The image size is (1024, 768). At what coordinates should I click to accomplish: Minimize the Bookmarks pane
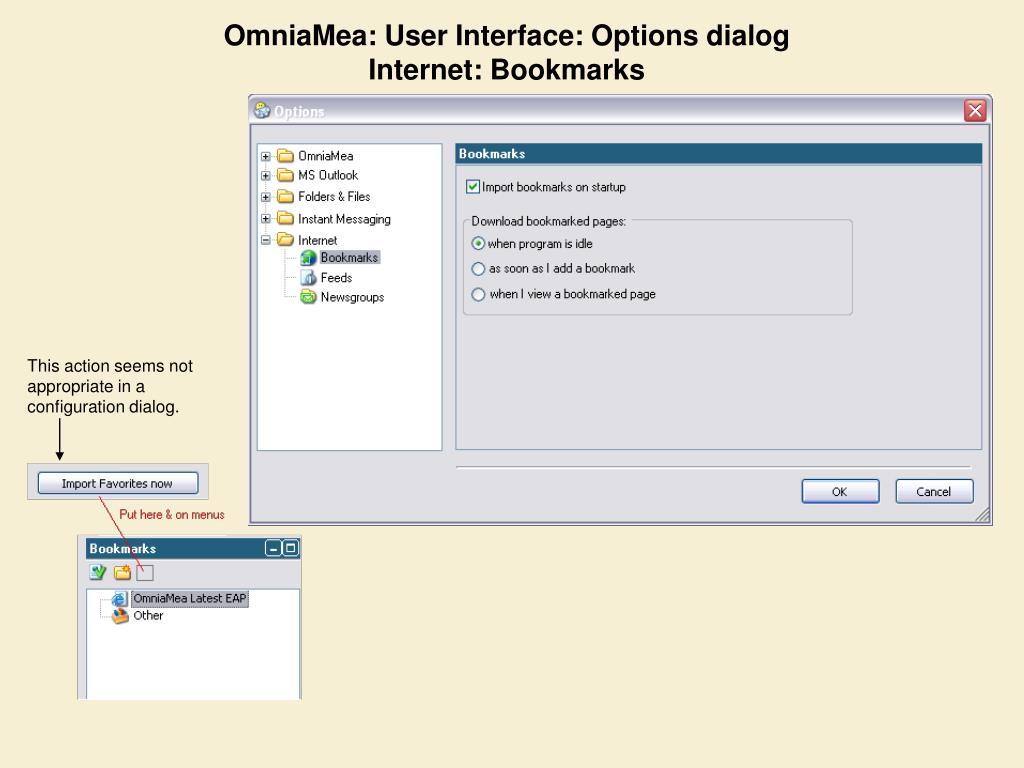[273, 549]
